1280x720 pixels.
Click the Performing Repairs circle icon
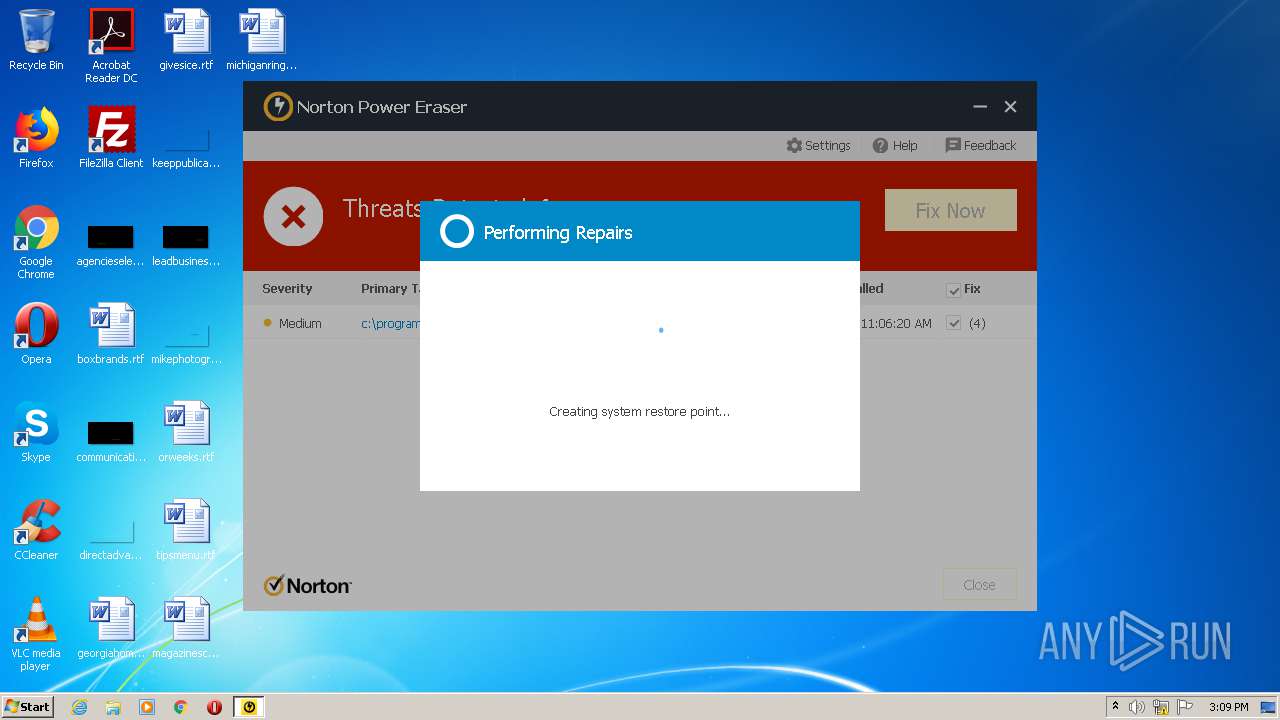tap(456, 232)
